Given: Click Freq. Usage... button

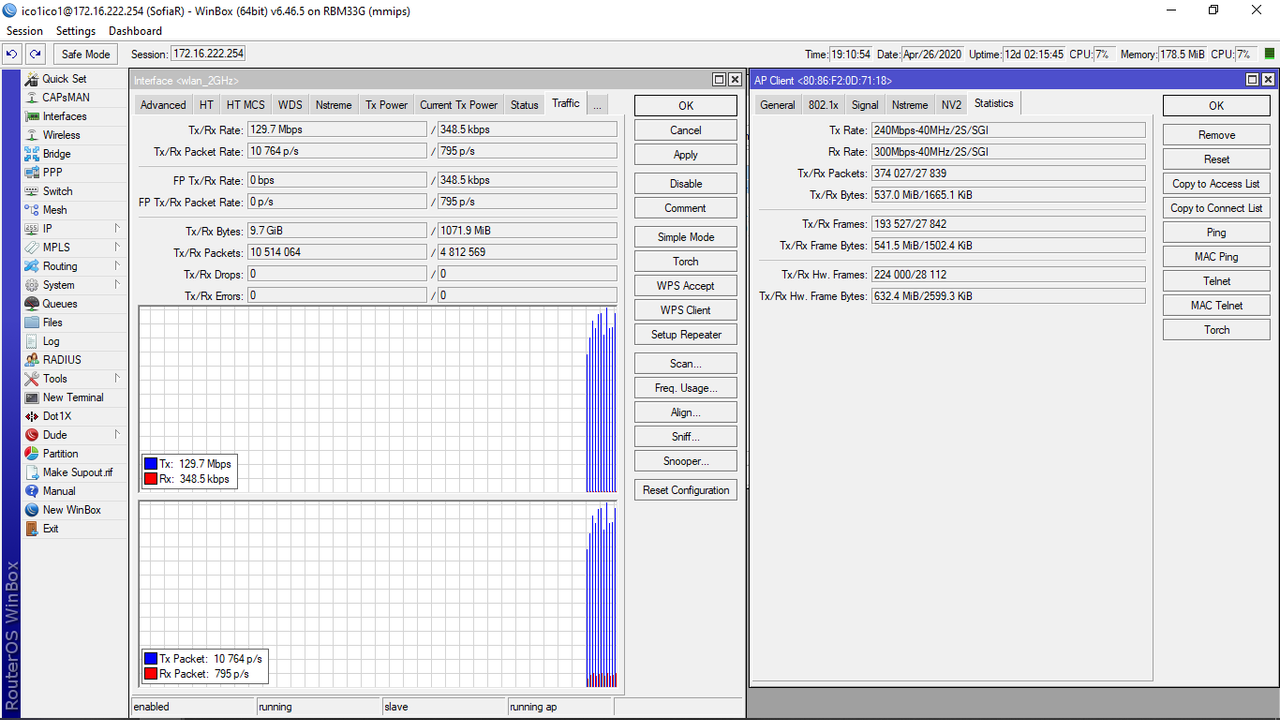Looking at the screenshot, I should coord(686,388).
